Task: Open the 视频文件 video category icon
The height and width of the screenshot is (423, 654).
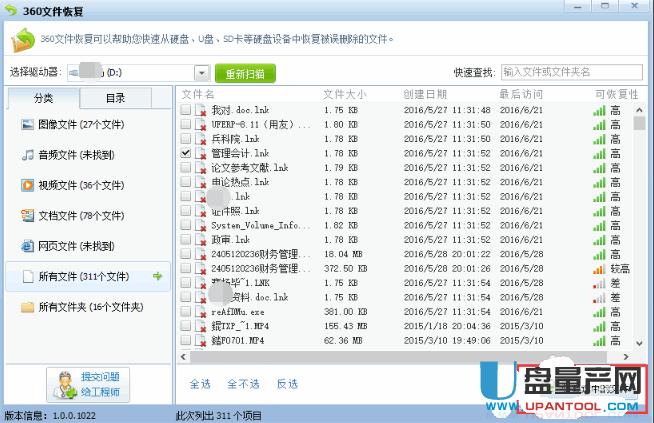Action: 28,185
